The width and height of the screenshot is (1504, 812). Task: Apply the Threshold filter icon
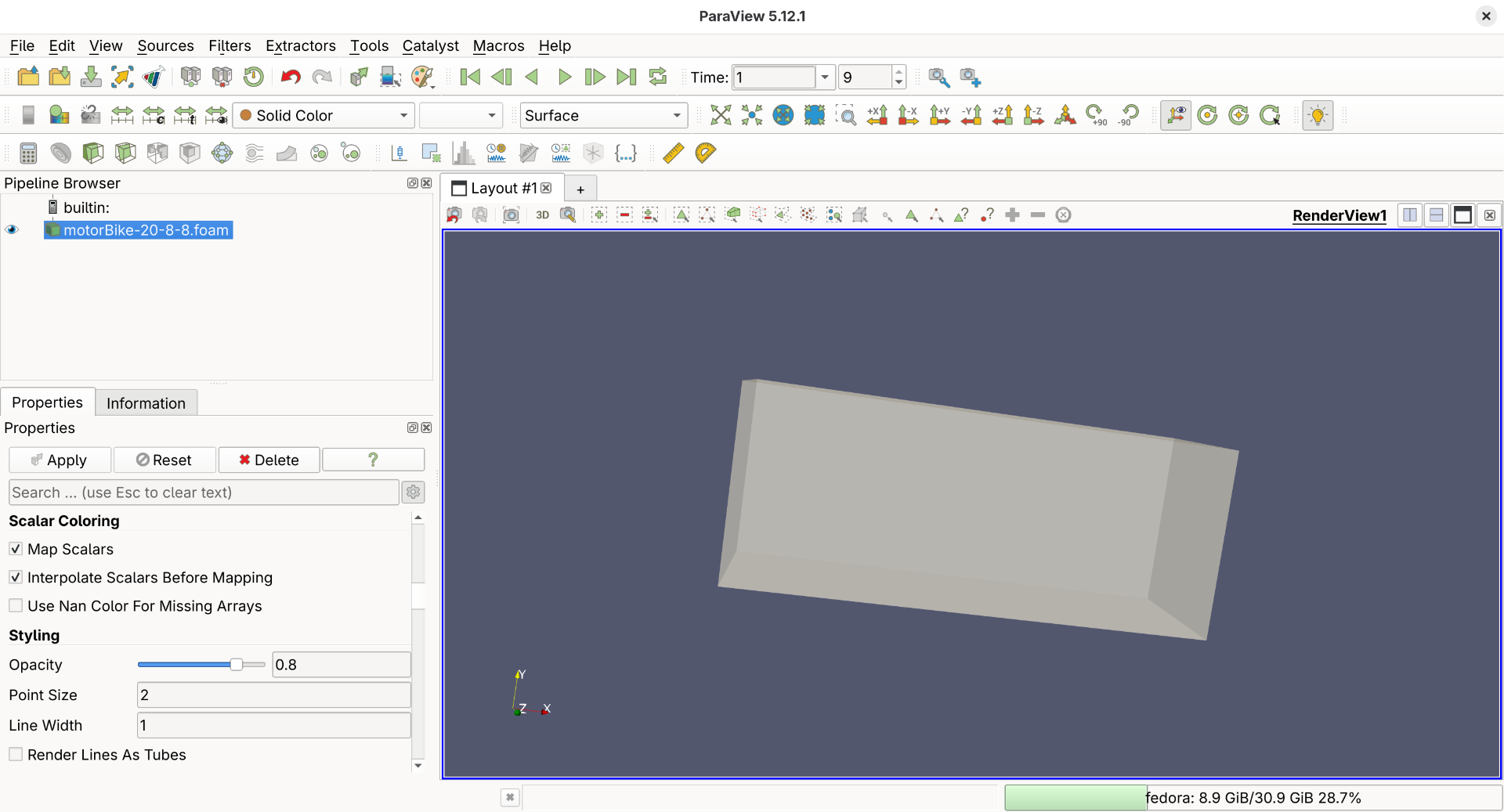tap(157, 153)
